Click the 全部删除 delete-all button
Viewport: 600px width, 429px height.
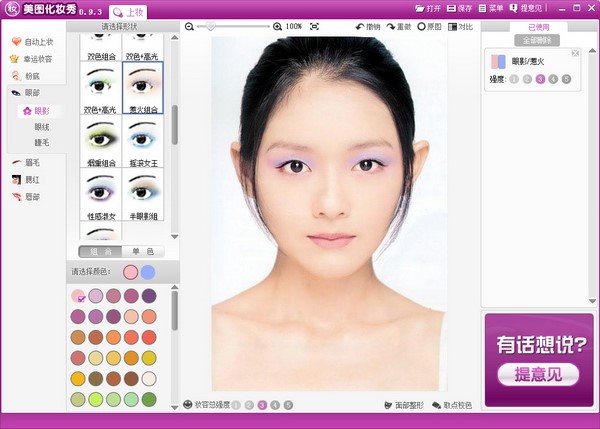pos(537,40)
